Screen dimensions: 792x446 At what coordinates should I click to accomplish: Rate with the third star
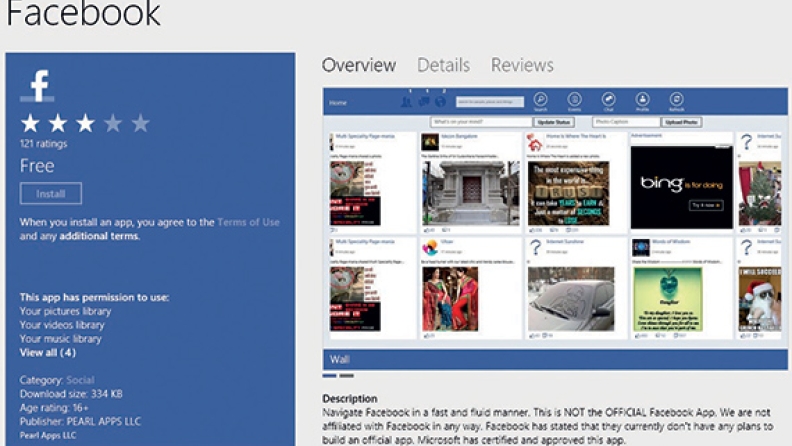click(85, 123)
